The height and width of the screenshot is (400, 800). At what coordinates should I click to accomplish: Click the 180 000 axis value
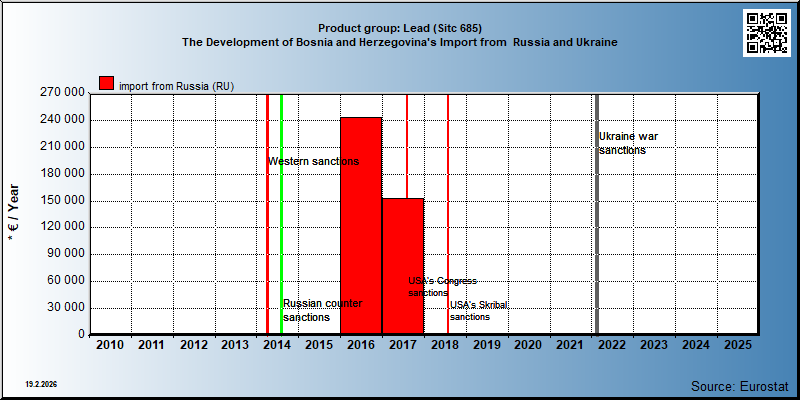pos(62,173)
